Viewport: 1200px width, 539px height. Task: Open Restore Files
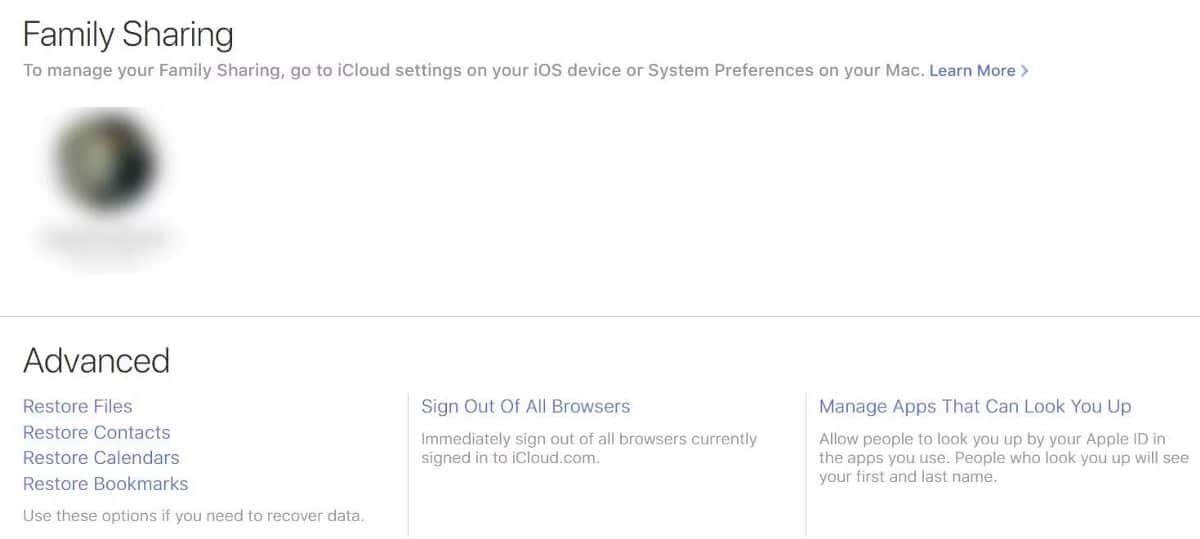[77, 406]
